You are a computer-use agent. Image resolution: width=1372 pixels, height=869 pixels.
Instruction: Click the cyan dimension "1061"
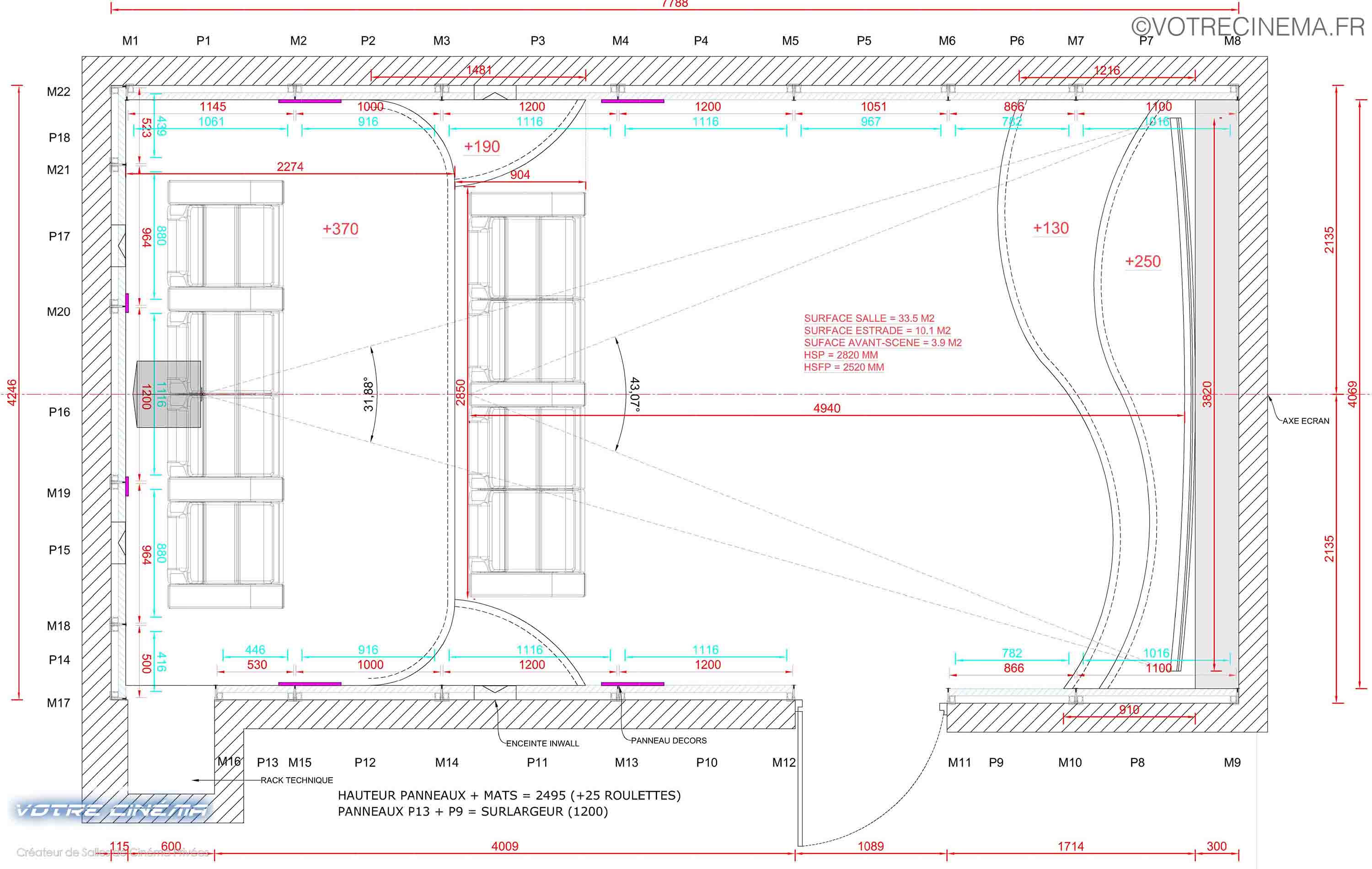211,121
